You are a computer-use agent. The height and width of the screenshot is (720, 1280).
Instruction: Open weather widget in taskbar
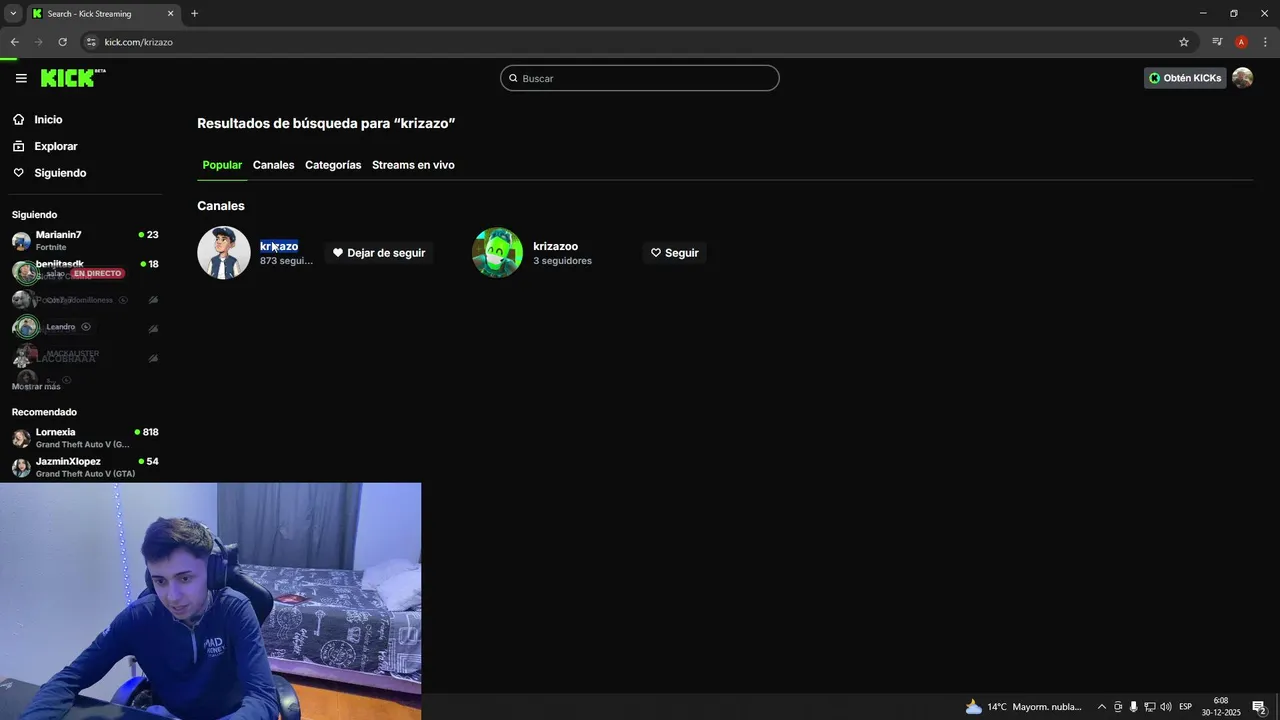click(1023, 707)
